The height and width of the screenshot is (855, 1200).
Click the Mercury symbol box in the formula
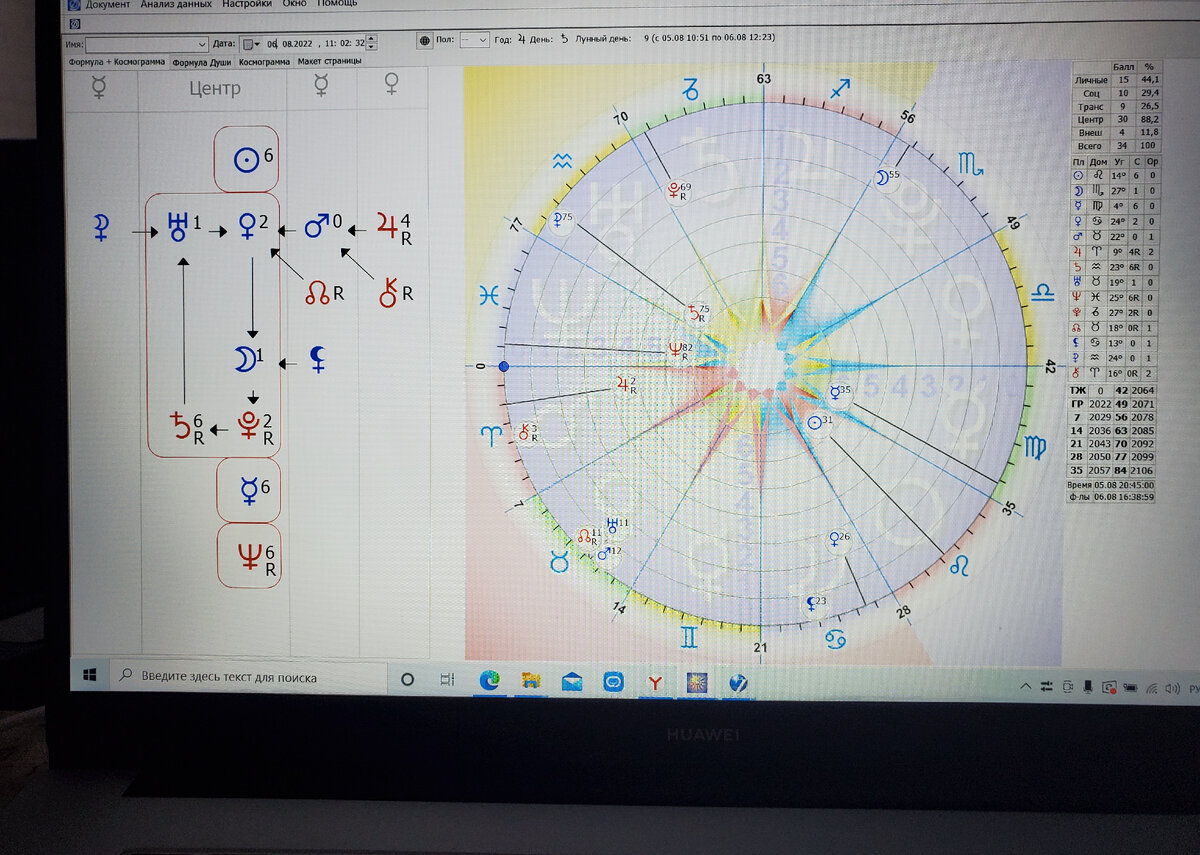[249, 488]
